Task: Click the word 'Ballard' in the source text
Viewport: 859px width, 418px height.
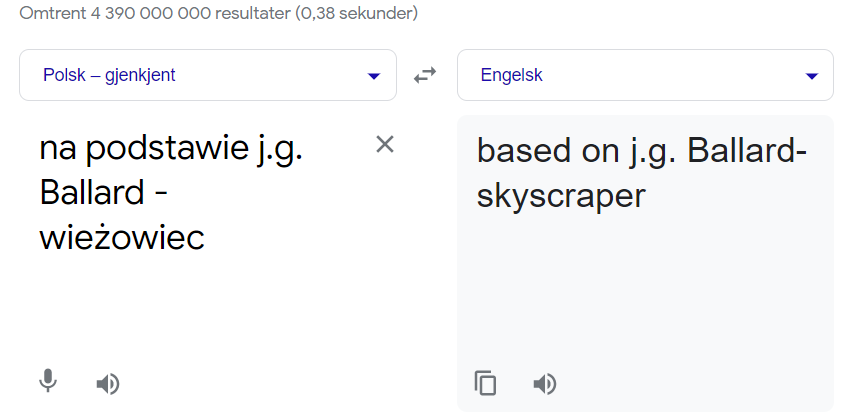Action: pyautogui.click(x=91, y=193)
